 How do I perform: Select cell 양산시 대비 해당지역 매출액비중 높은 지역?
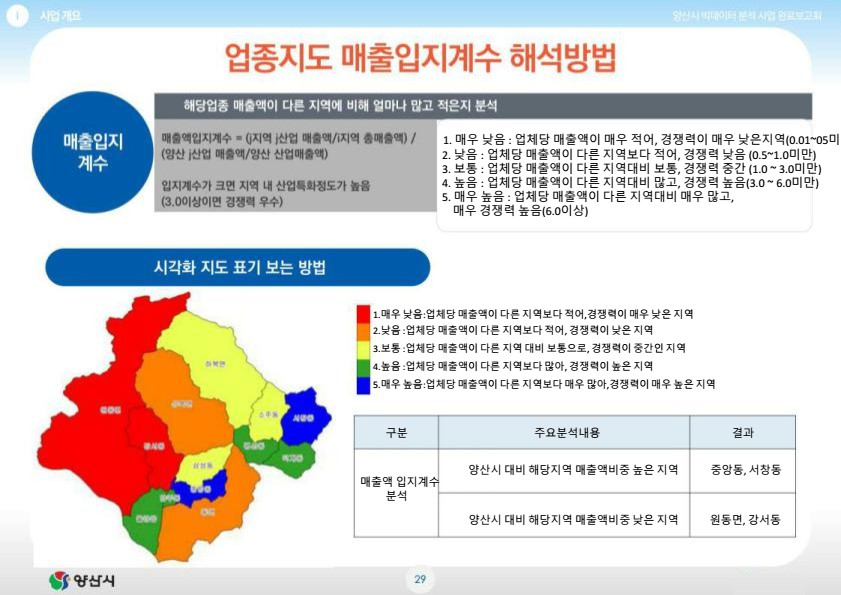(564, 471)
